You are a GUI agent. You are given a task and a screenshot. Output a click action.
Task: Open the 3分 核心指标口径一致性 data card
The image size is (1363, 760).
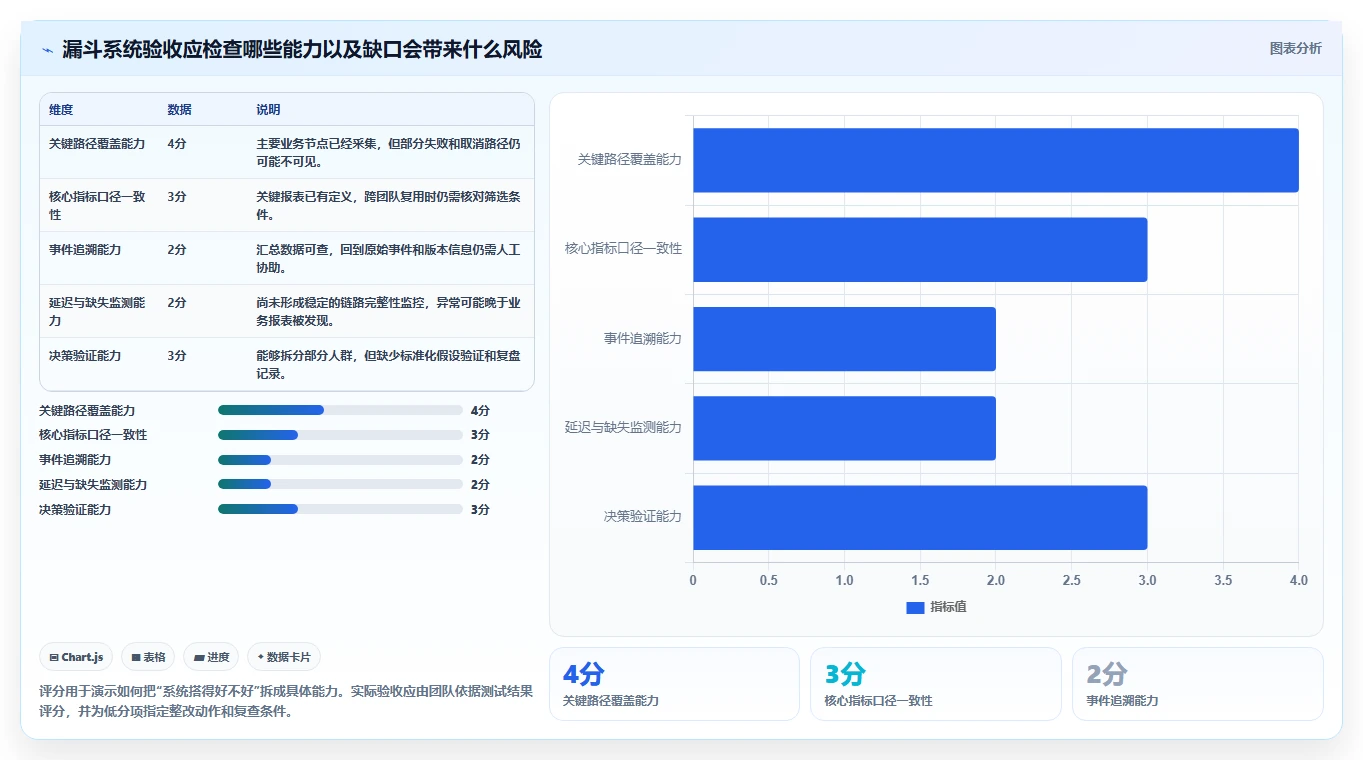coord(936,684)
